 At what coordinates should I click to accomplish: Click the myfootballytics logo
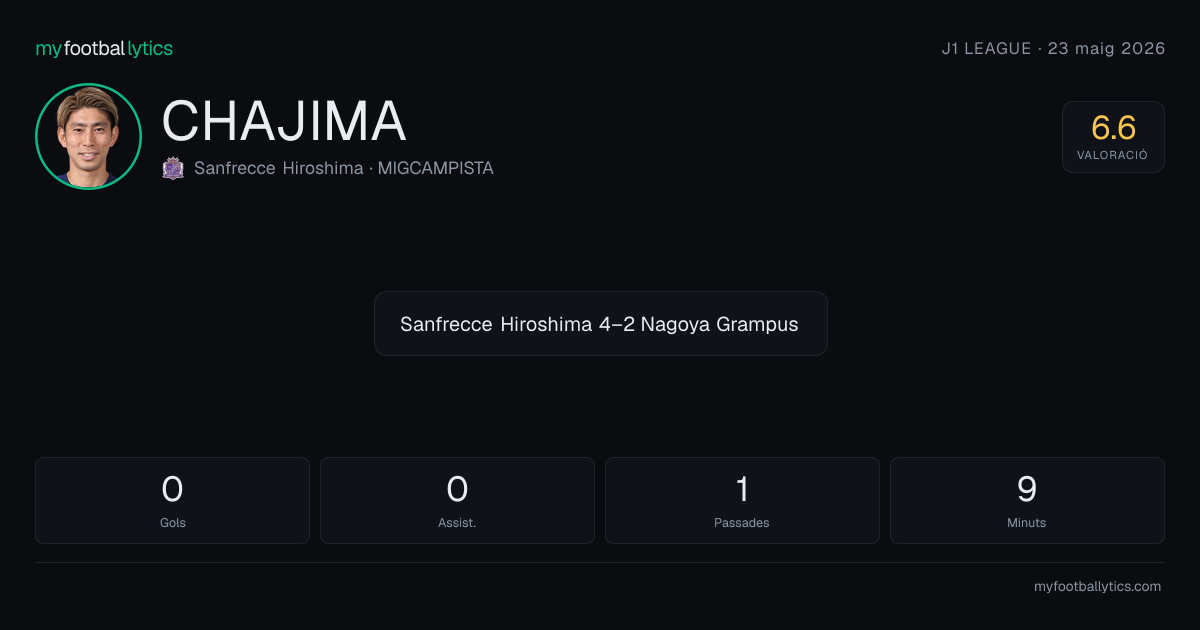tap(104, 48)
